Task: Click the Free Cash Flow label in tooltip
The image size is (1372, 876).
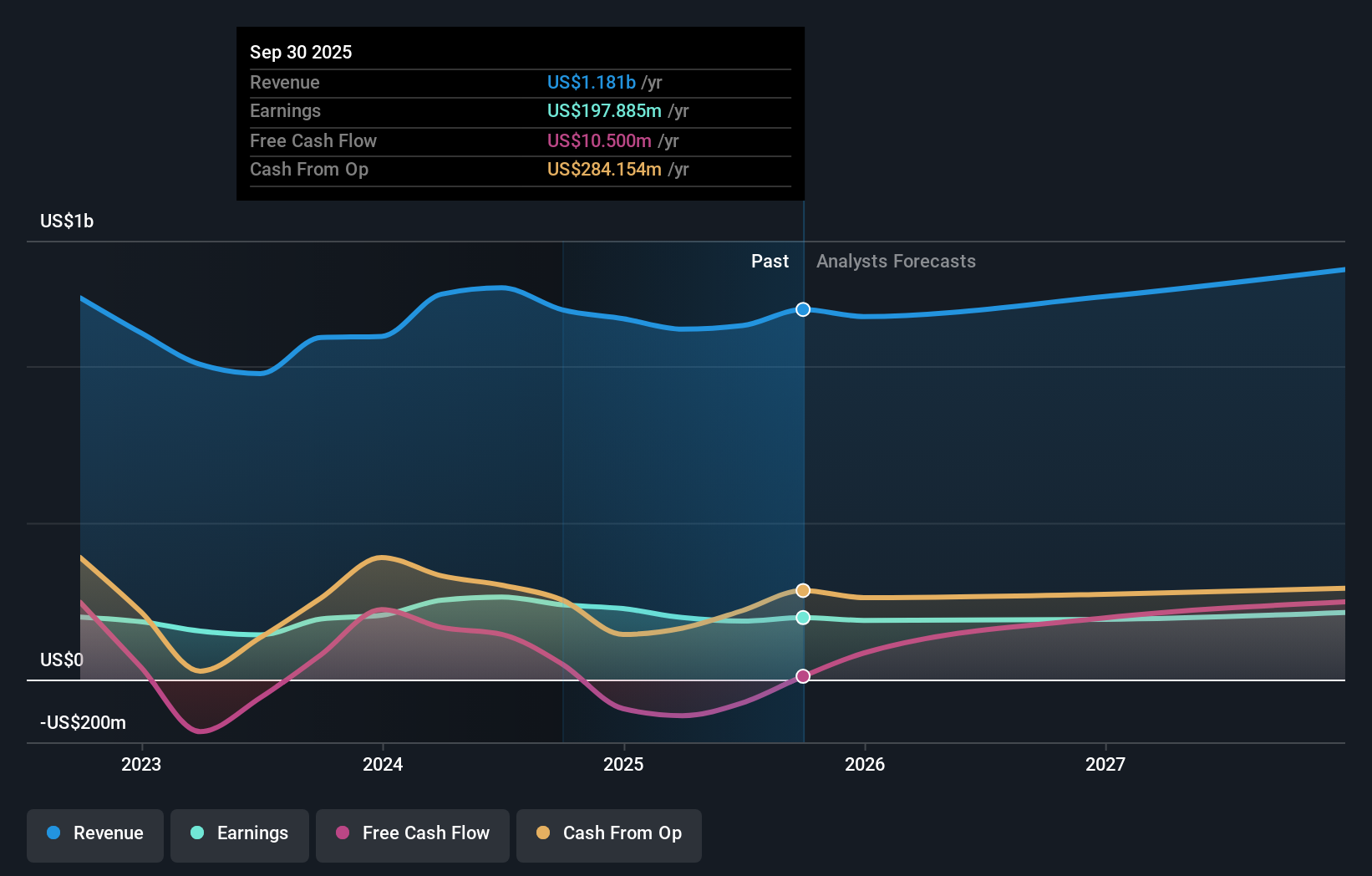Action: click(313, 140)
